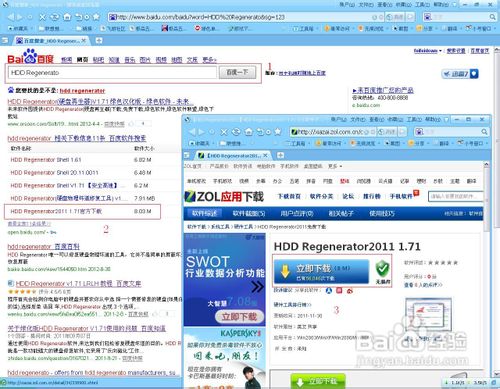Screen dimensions: 500x389
Task: Click blue 立即下载 download button
Action: (x=321, y=272)
